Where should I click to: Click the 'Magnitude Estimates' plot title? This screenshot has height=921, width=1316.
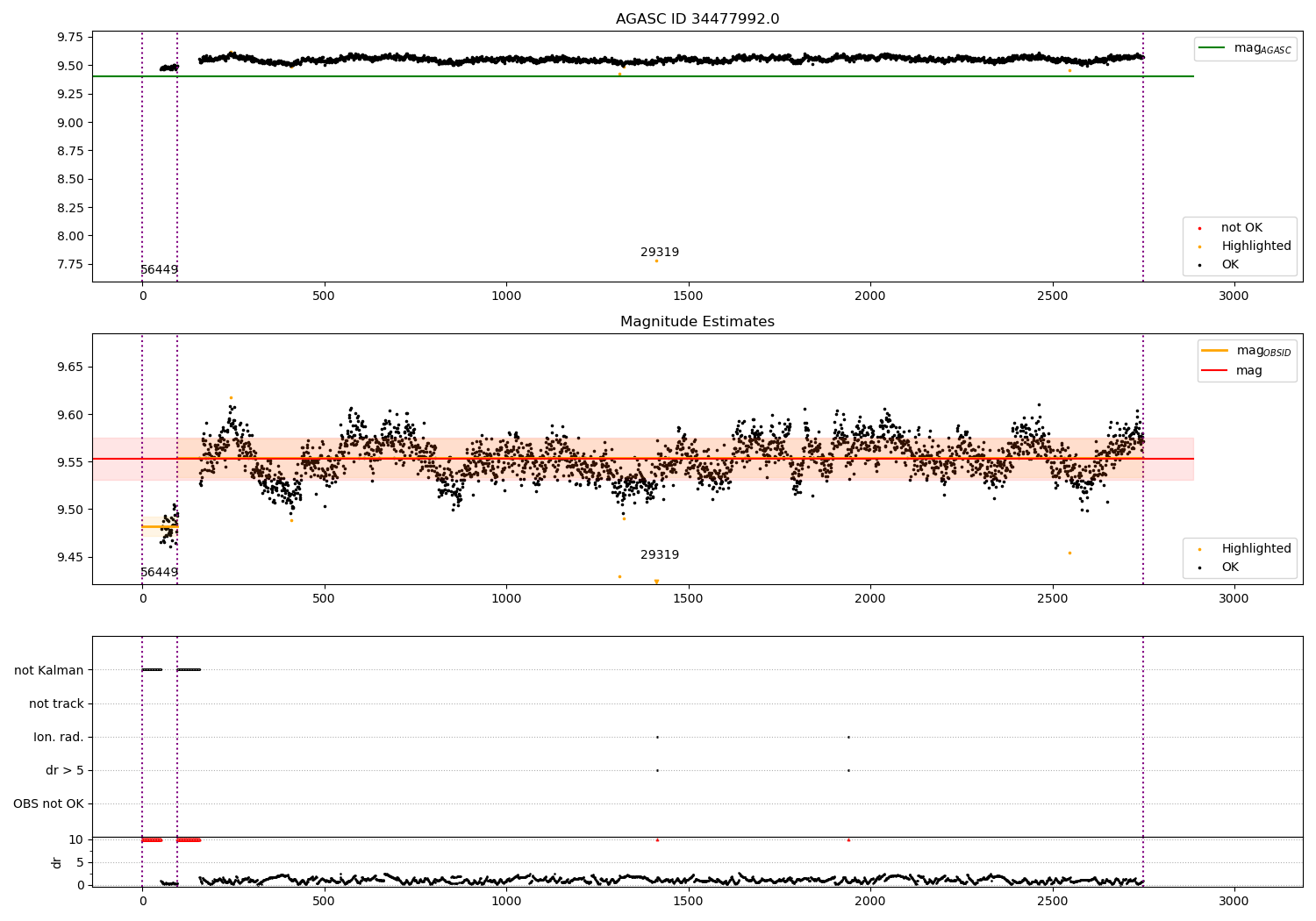click(697, 322)
